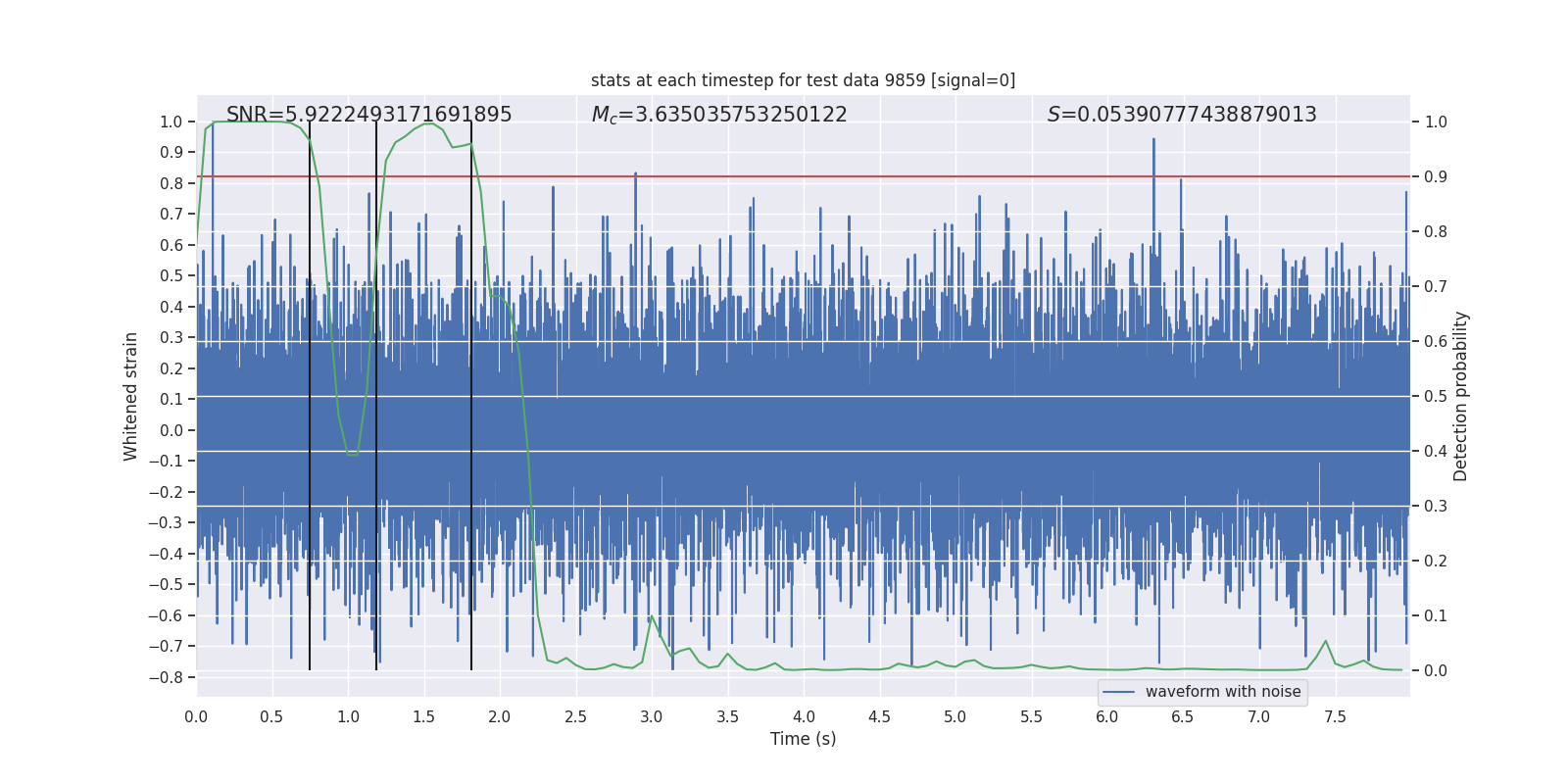
Task: Click the −0.8 tick on left axis
Action: [x=171, y=677]
